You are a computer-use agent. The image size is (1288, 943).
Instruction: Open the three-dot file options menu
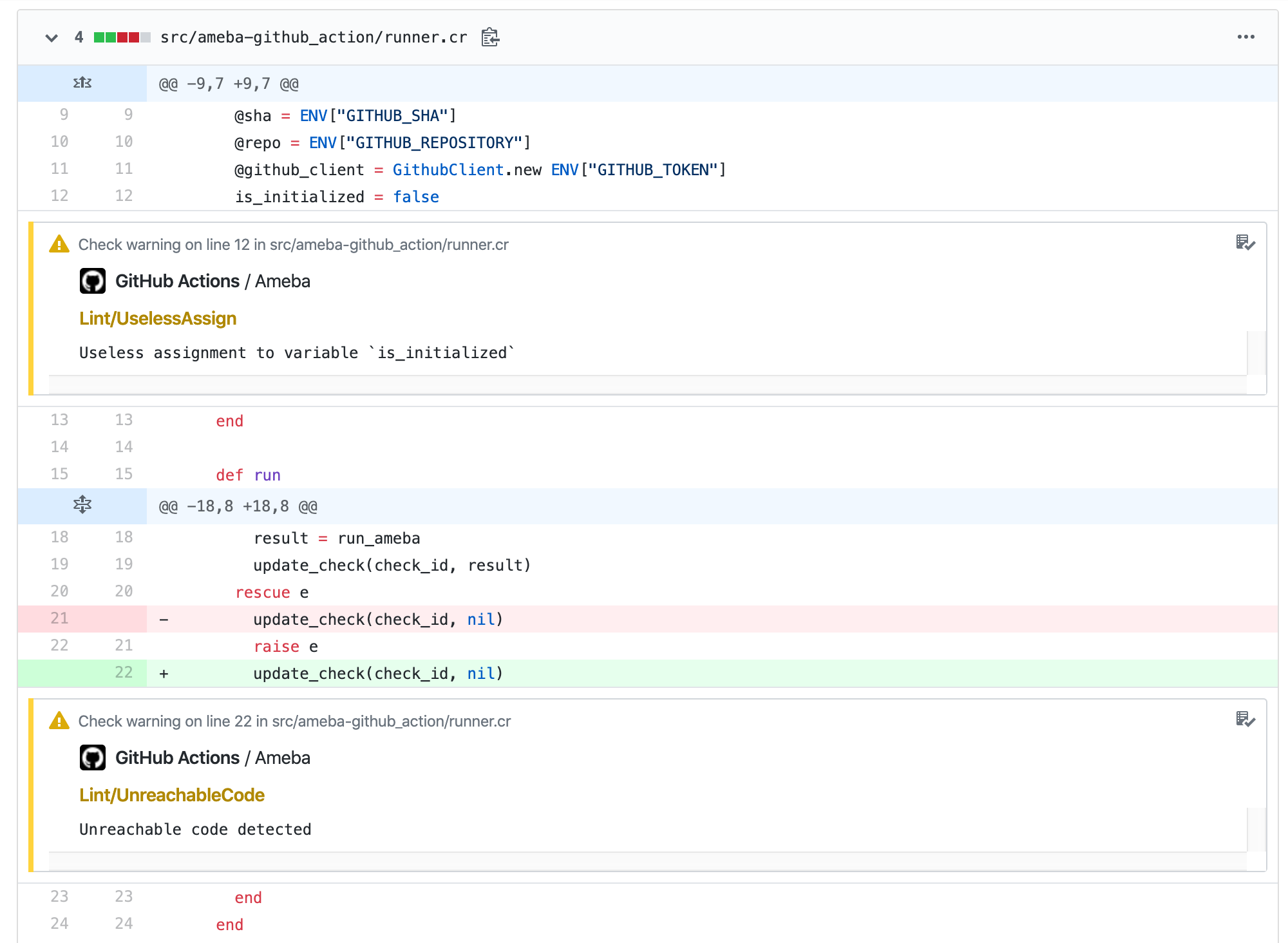pyautogui.click(x=1245, y=37)
